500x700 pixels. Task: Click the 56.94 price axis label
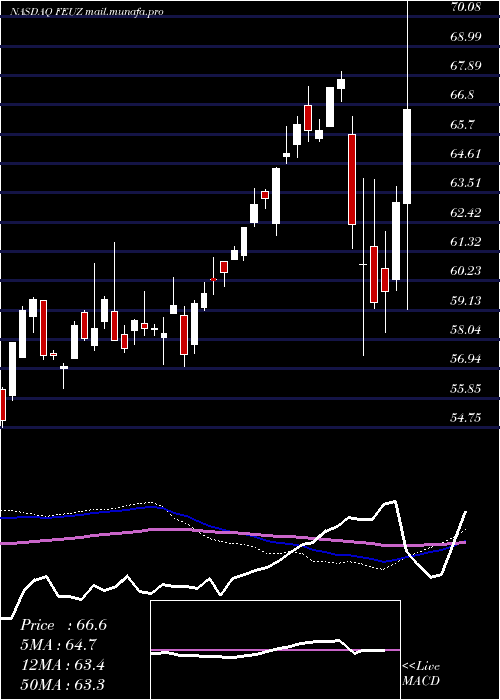click(466, 359)
